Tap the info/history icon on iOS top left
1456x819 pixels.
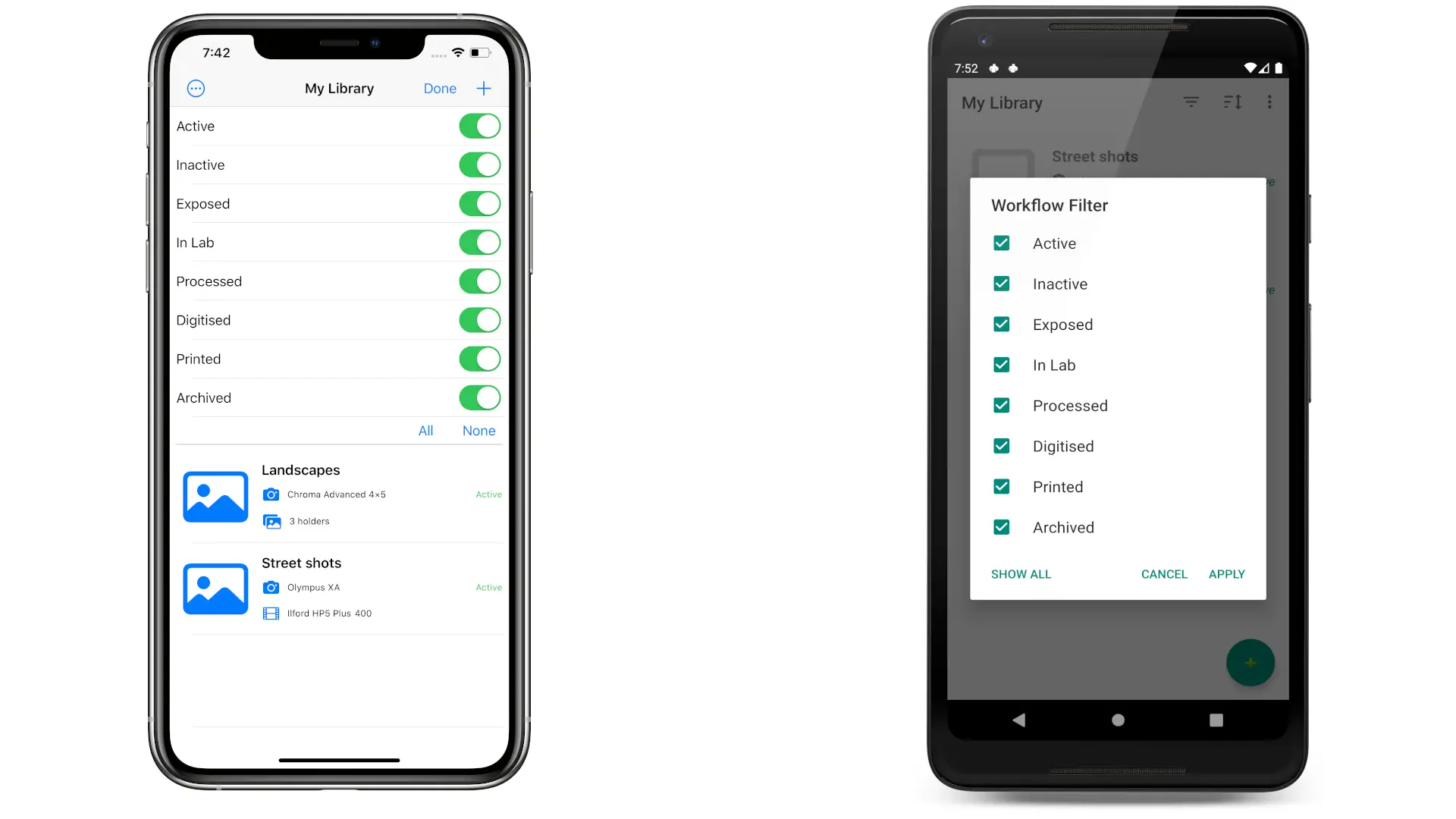point(196,88)
